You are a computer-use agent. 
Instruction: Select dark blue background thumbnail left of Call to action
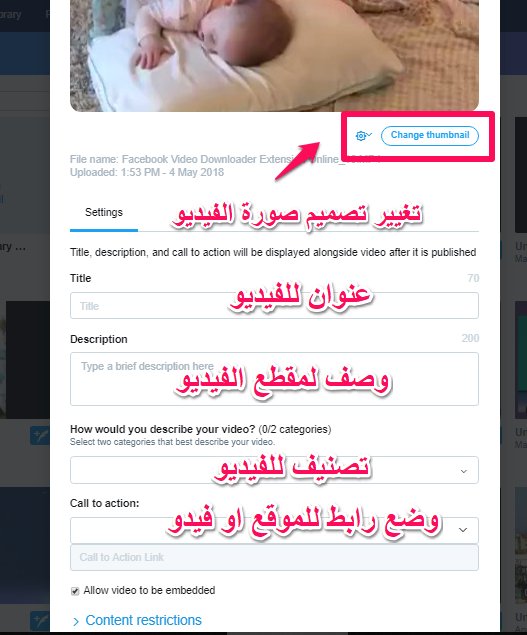25,545
